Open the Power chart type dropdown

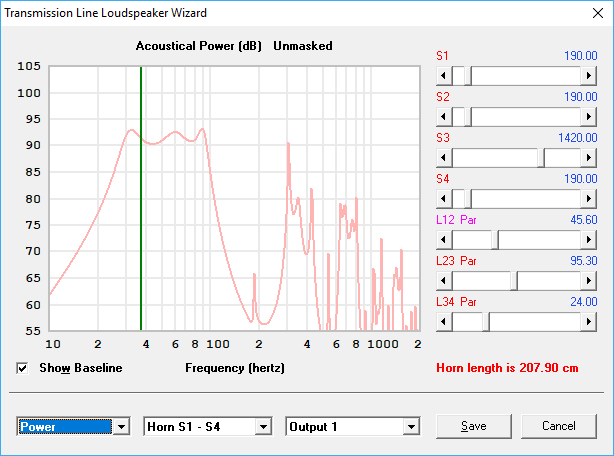121,427
